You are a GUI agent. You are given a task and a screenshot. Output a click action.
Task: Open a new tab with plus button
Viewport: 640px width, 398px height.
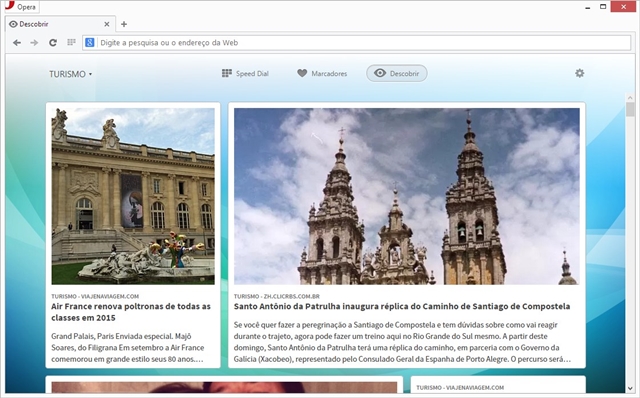[x=124, y=24]
